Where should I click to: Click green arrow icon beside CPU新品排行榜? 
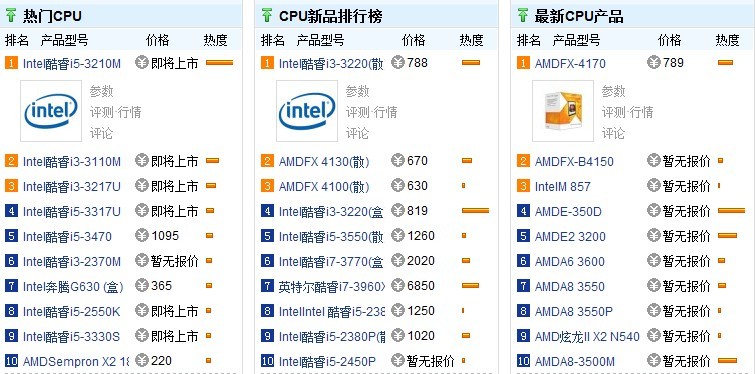[x=267, y=16]
